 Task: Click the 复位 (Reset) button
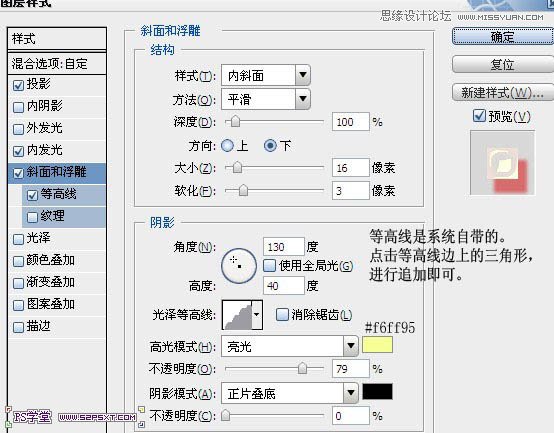coord(503,65)
